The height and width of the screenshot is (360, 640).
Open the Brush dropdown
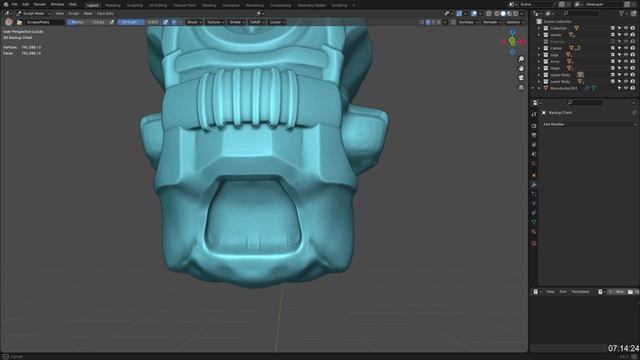click(194, 22)
